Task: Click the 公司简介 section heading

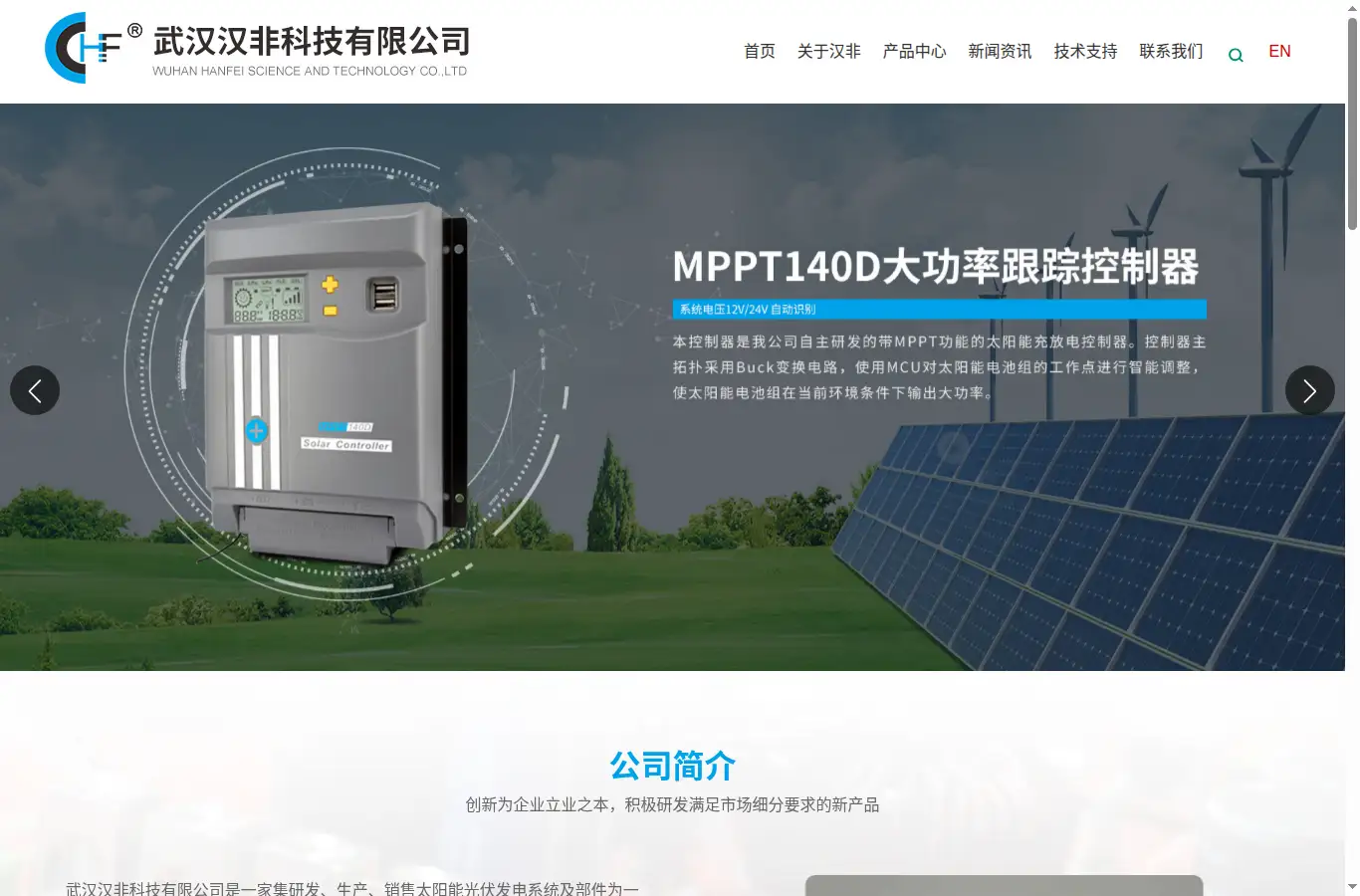Action: pos(673,767)
